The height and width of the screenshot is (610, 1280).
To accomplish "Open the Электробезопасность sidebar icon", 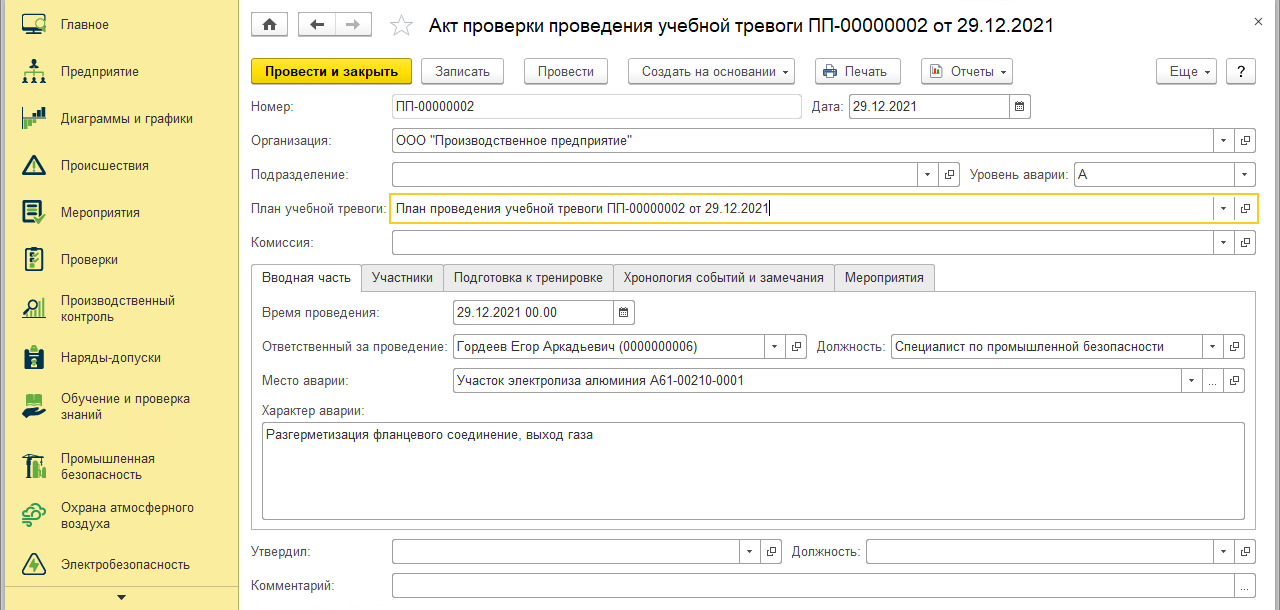I will click(x=34, y=564).
